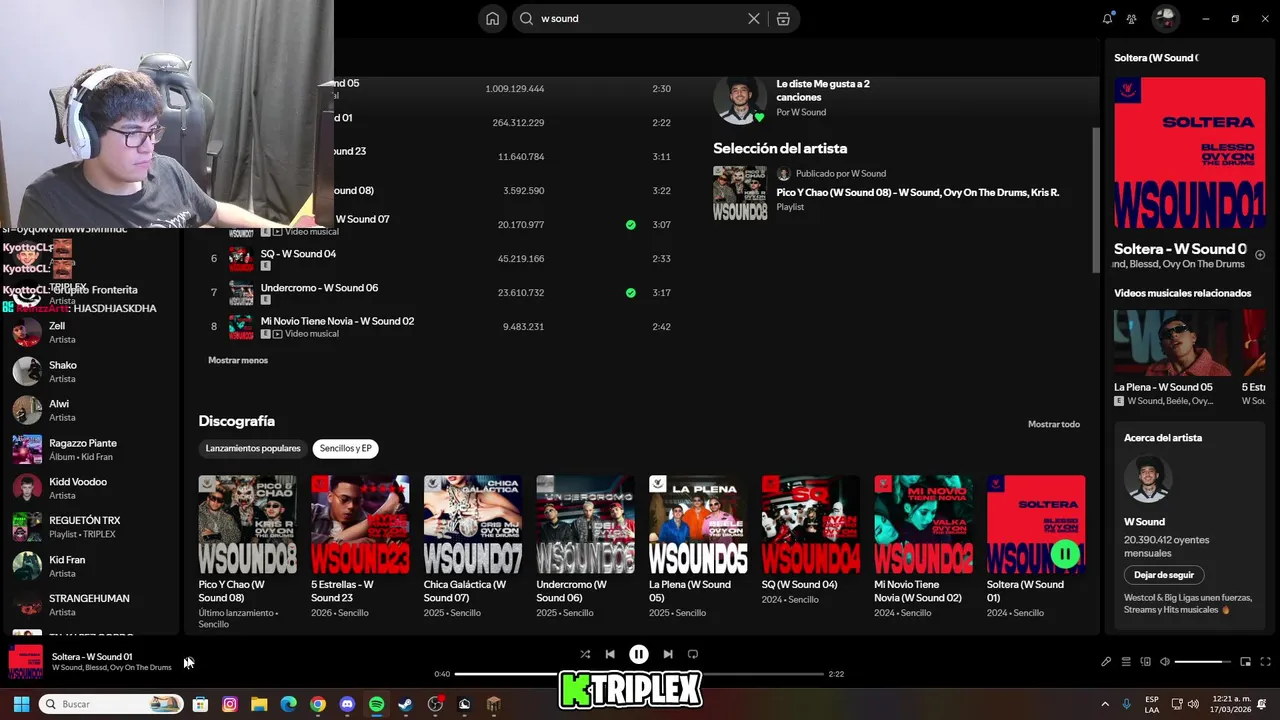Open Kid Fran artist in sidebar
Image resolution: width=1280 pixels, height=720 pixels.
pyautogui.click(x=90, y=566)
